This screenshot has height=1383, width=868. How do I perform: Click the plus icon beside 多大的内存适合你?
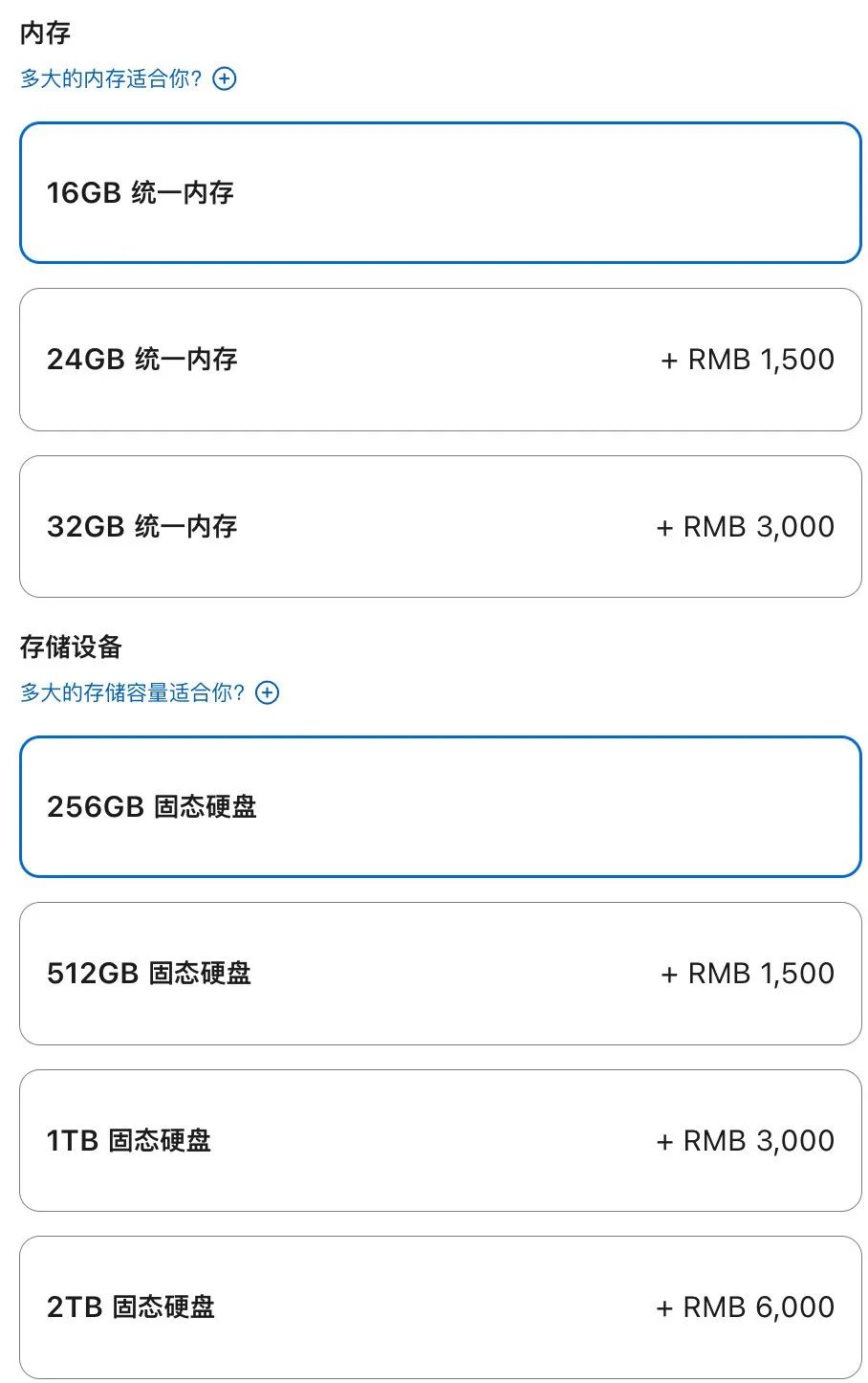pyautogui.click(x=225, y=78)
